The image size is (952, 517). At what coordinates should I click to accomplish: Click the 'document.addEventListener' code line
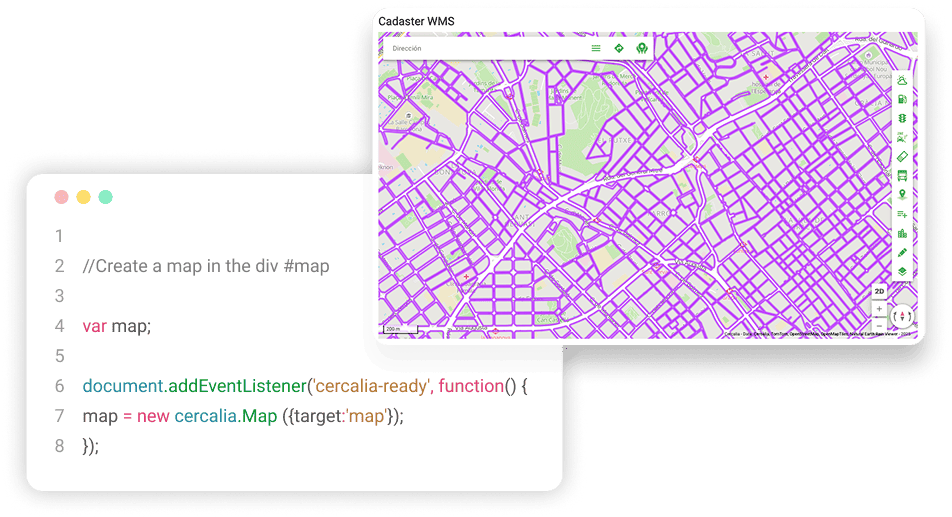(x=305, y=386)
